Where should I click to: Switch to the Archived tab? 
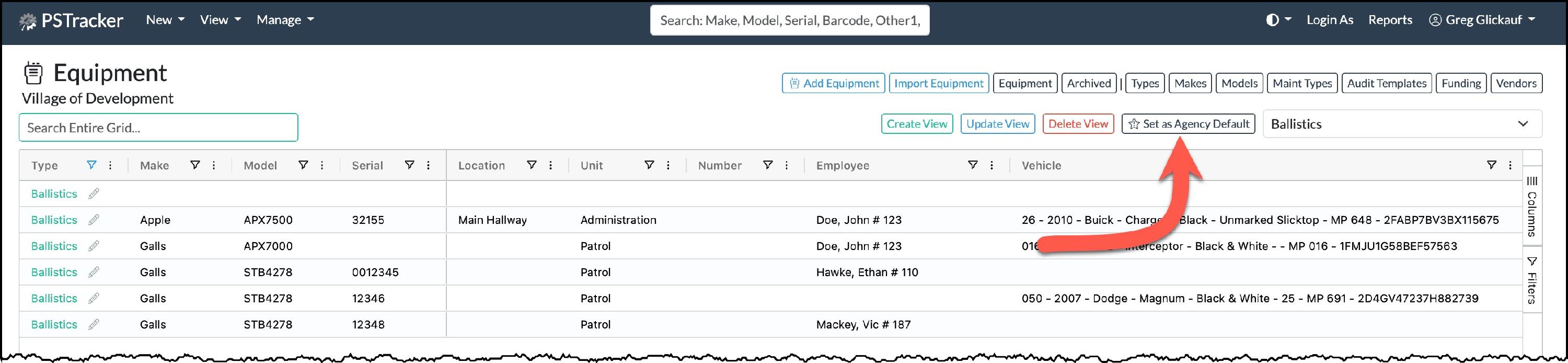click(x=1088, y=84)
